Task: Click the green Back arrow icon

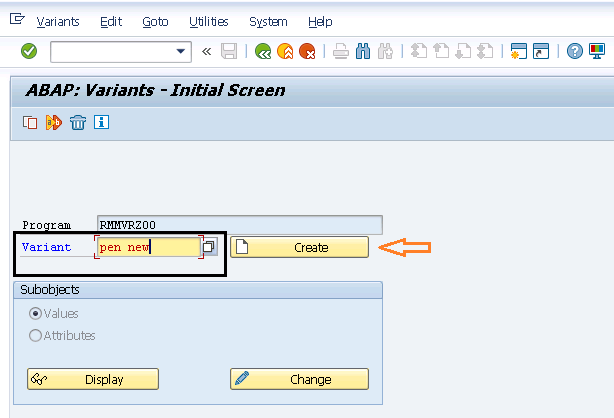Action: (263, 51)
